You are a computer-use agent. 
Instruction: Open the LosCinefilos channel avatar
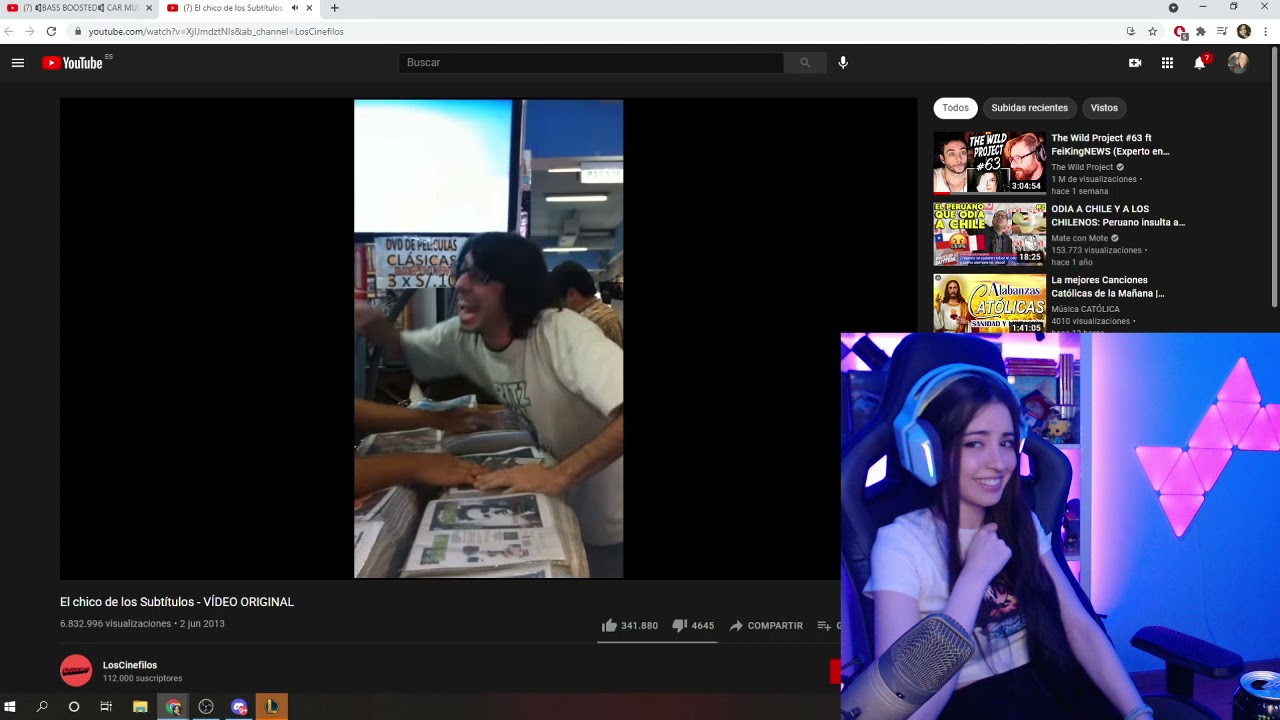76,670
